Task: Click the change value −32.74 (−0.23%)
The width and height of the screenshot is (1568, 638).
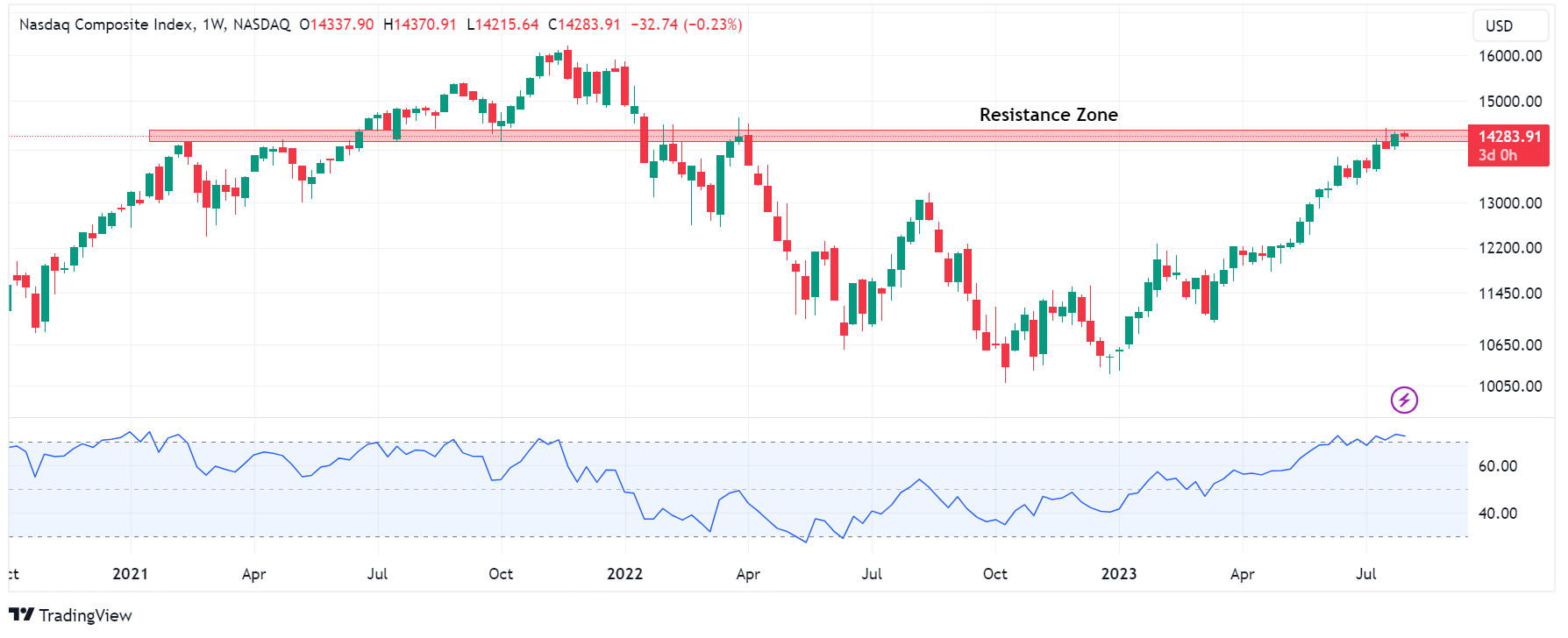Action: pyautogui.click(x=687, y=25)
